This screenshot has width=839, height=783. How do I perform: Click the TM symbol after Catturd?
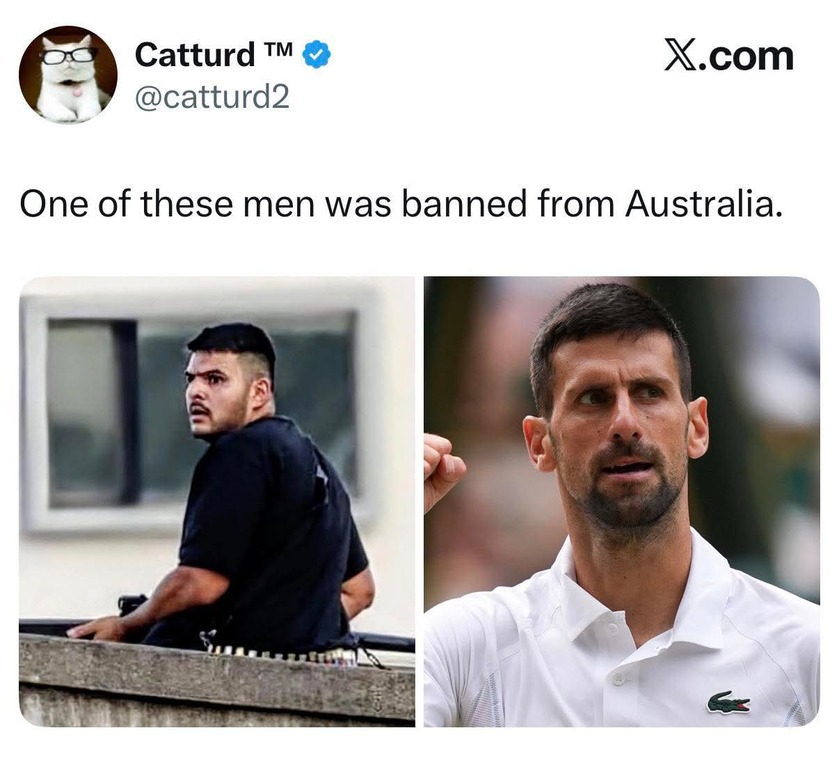point(279,49)
